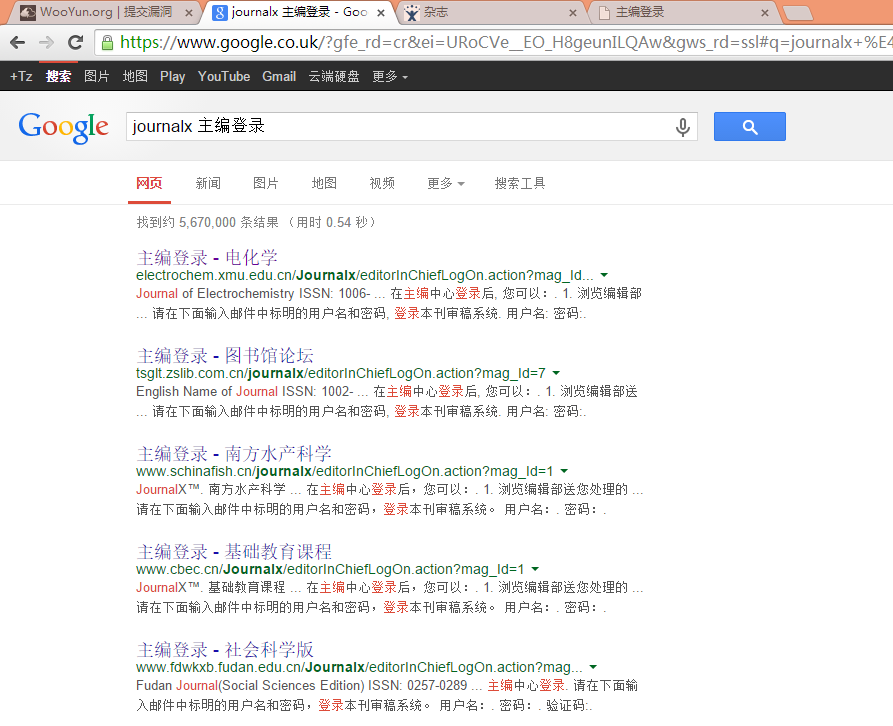
Task: Open Play in the black bar
Action: click(173, 76)
